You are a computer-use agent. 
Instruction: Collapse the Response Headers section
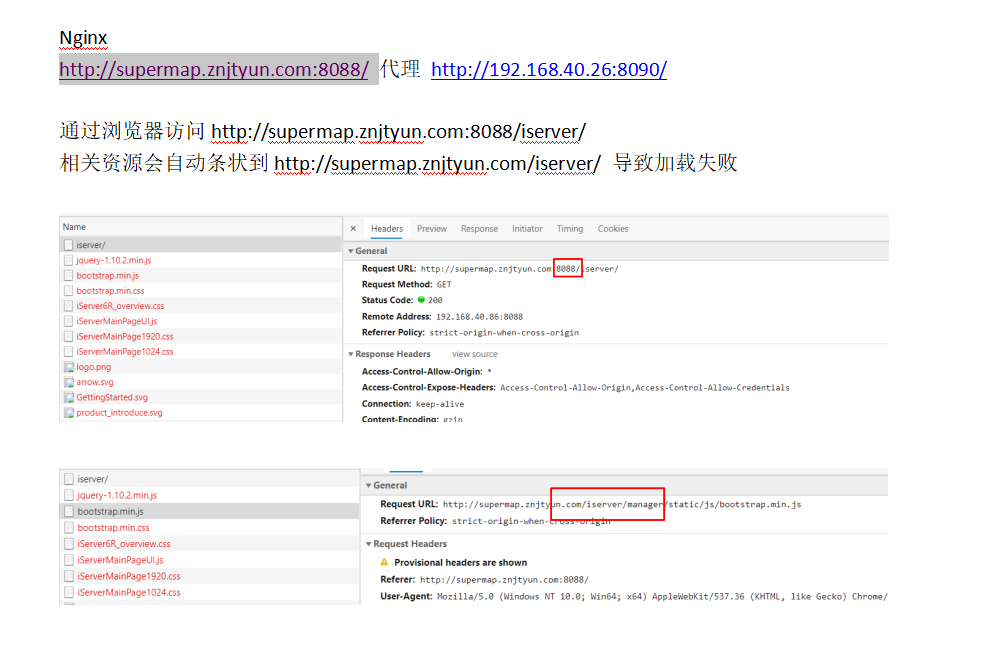coord(351,354)
